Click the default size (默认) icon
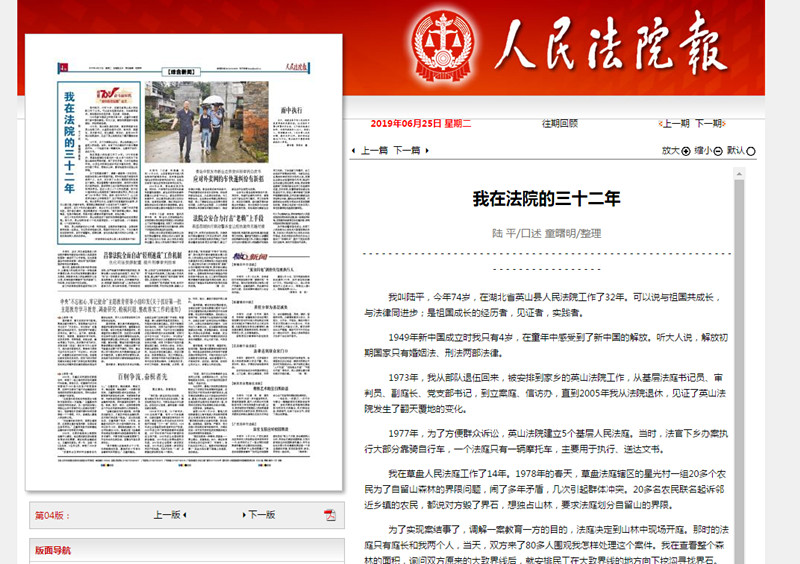Viewport: 800px width, 564px height. [751, 151]
